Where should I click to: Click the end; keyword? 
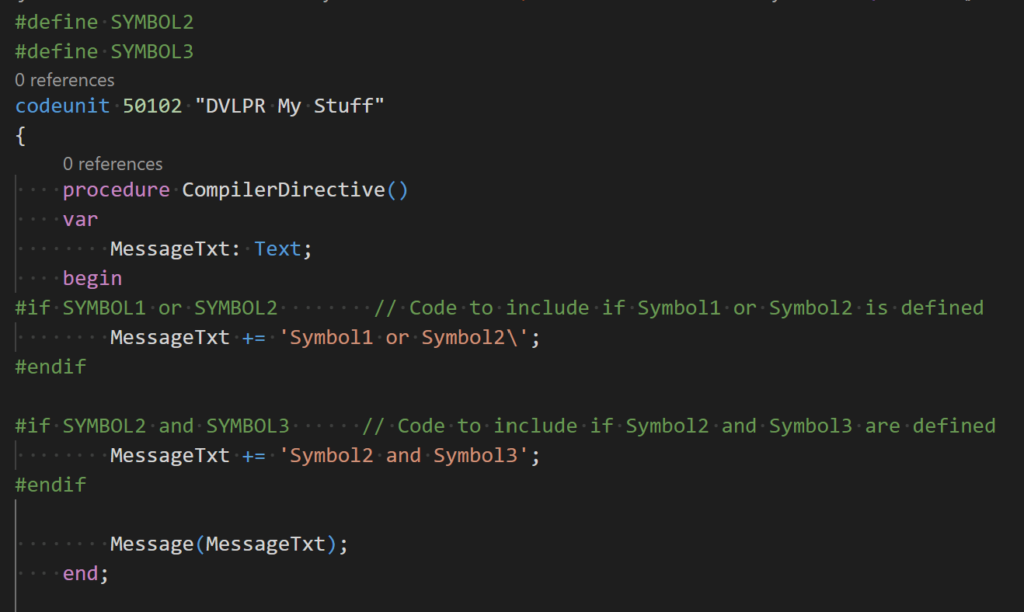tap(84, 574)
